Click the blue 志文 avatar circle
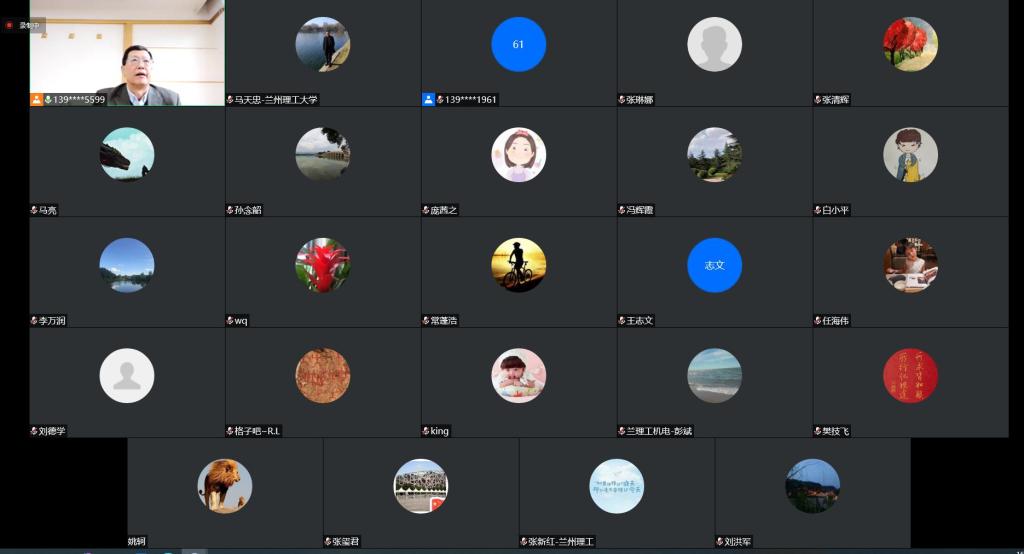The height and width of the screenshot is (554, 1024). pos(714,265)
